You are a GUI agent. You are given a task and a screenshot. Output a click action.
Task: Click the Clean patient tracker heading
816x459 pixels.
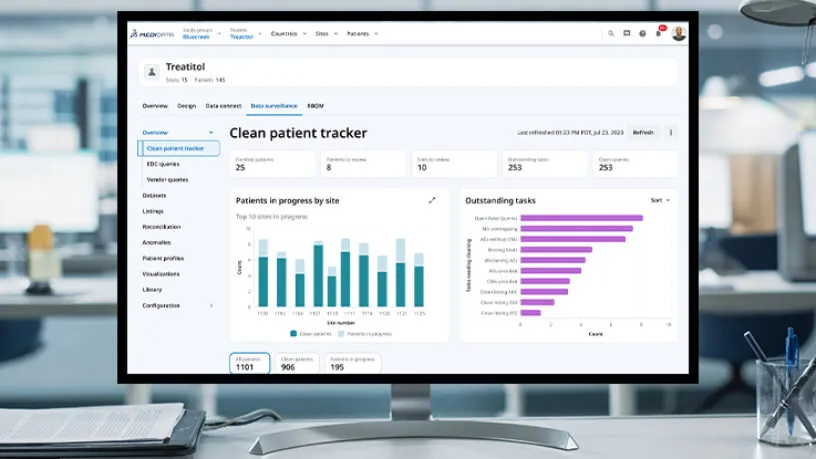coord(298,133)
